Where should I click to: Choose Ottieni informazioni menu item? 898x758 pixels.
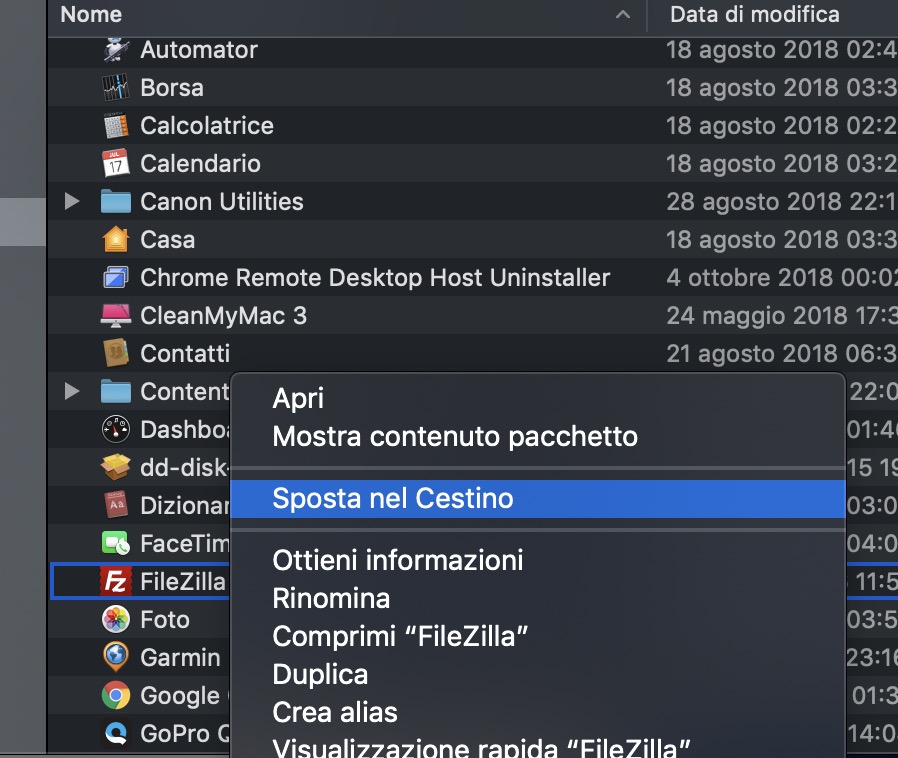click(x=398, y=560)
